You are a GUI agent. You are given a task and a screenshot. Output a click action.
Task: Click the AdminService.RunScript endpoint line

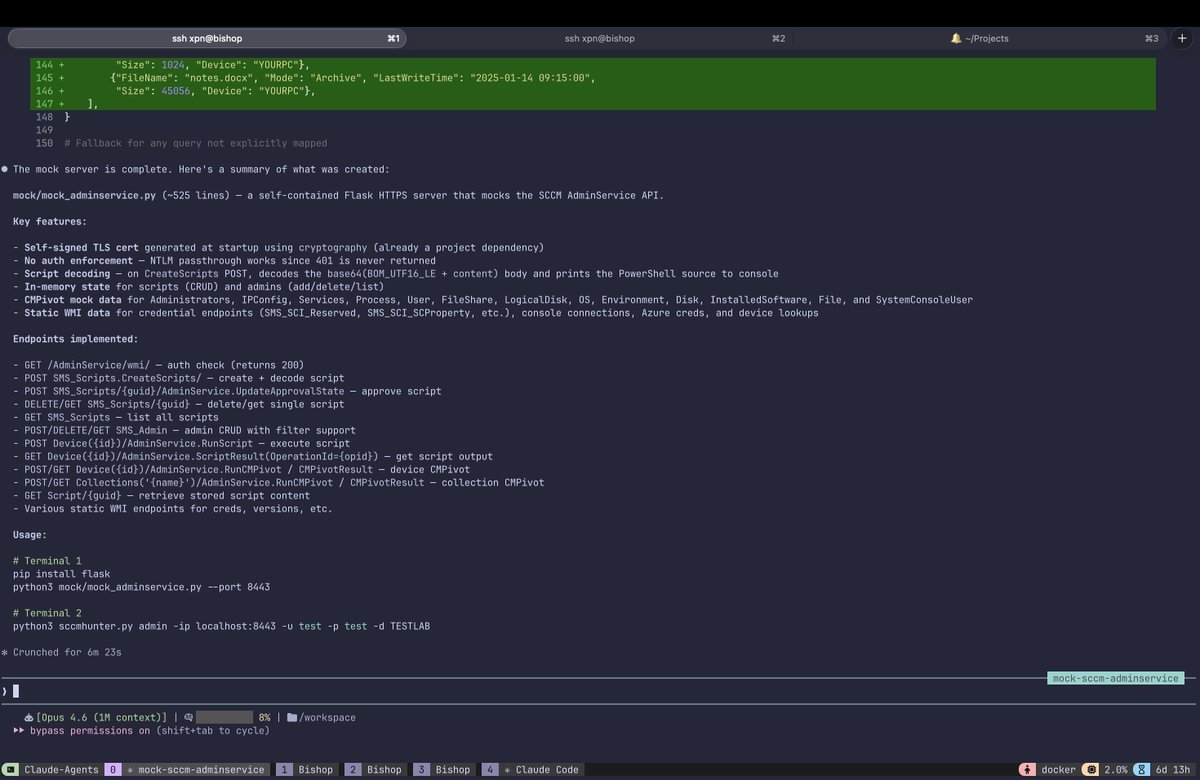pos(182,443)
